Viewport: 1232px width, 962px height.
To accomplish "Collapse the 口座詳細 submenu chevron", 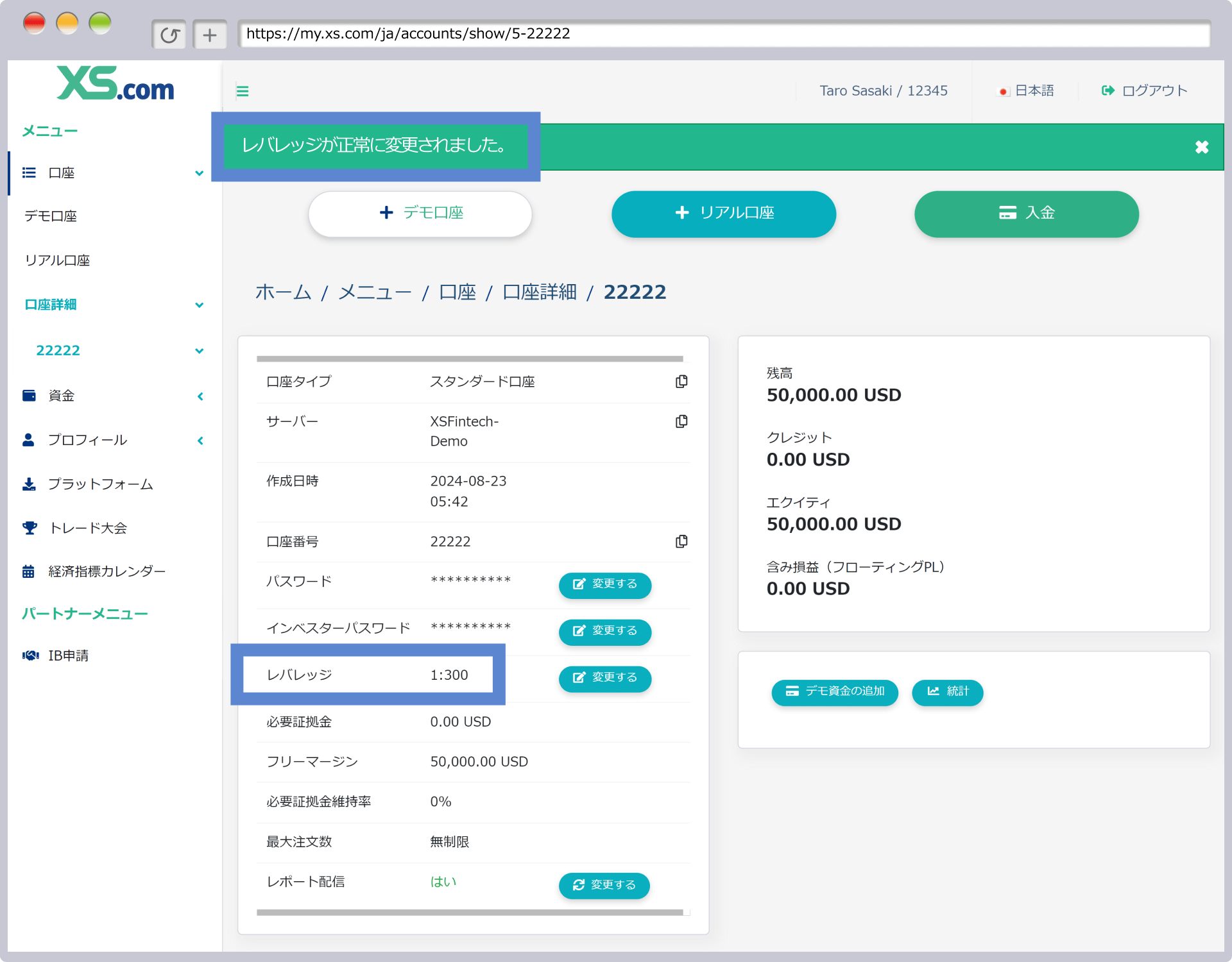I will coord(200,305).
